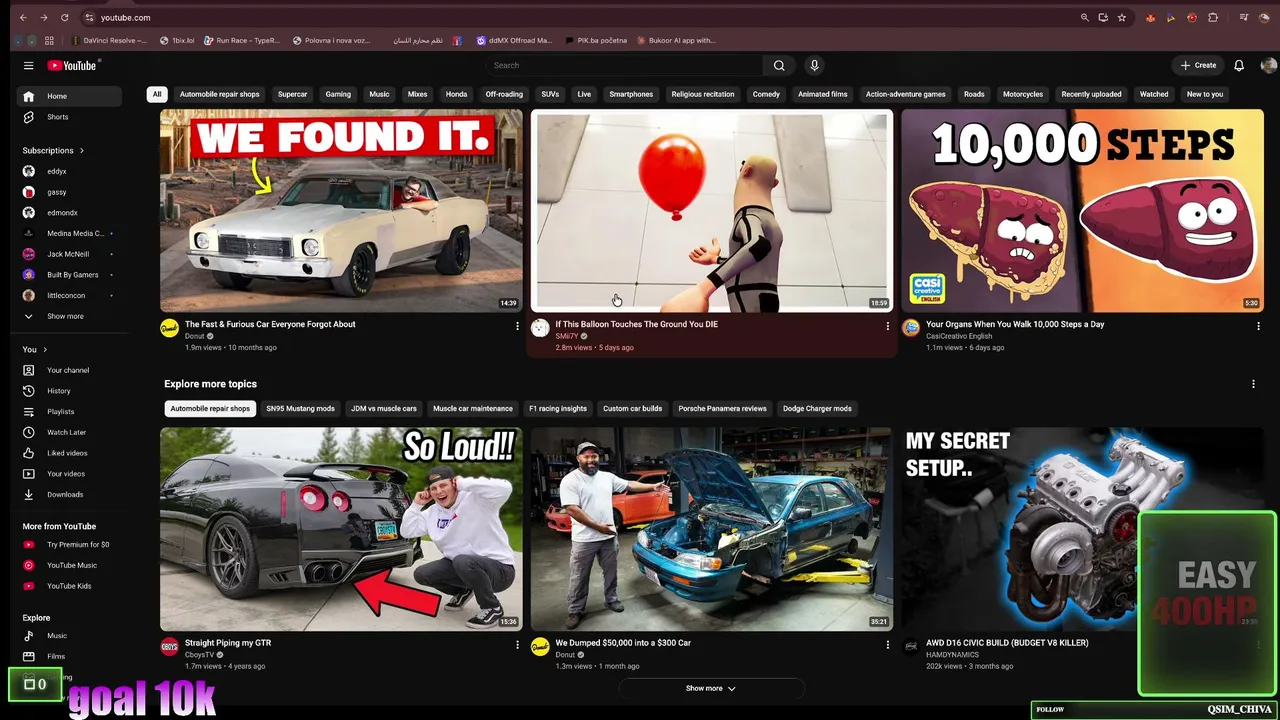Click the CasiCreativo English channel avatar
The width and height of the screenshot is (1280, 720).
[910, 328]
